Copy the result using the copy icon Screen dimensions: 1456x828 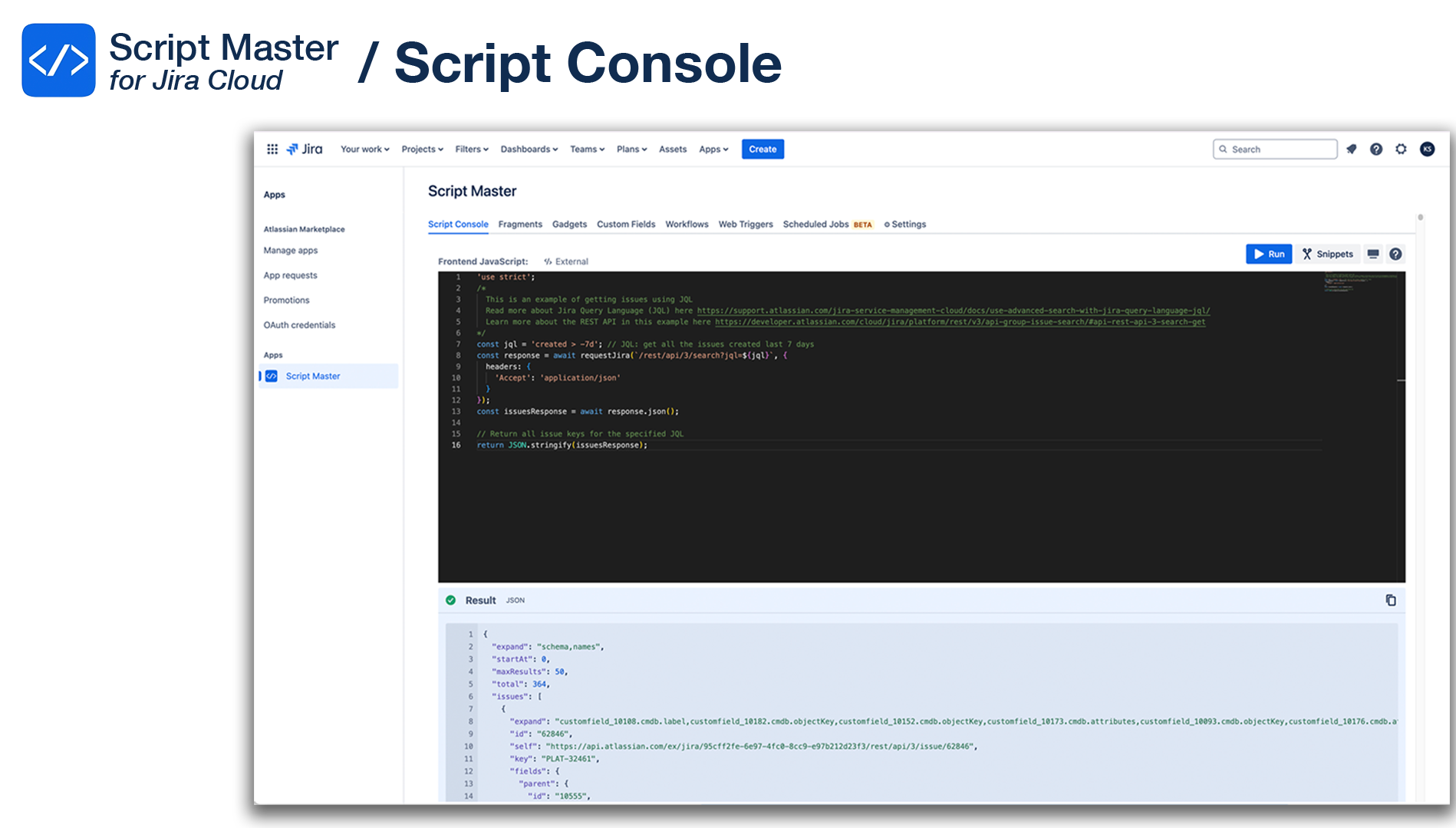(x=1391, y=600)
